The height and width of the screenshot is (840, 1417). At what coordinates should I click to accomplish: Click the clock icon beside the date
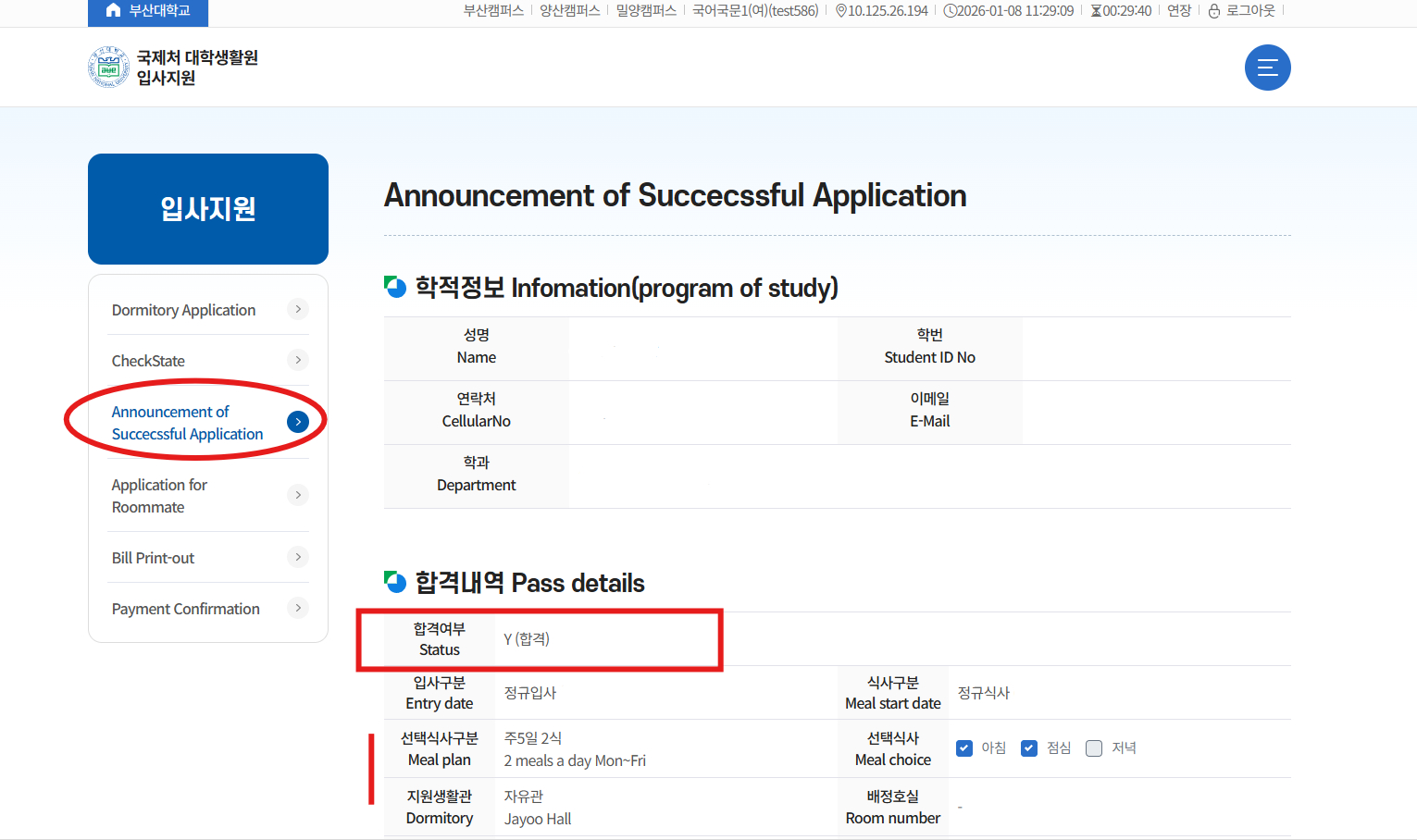click(949, 11)
